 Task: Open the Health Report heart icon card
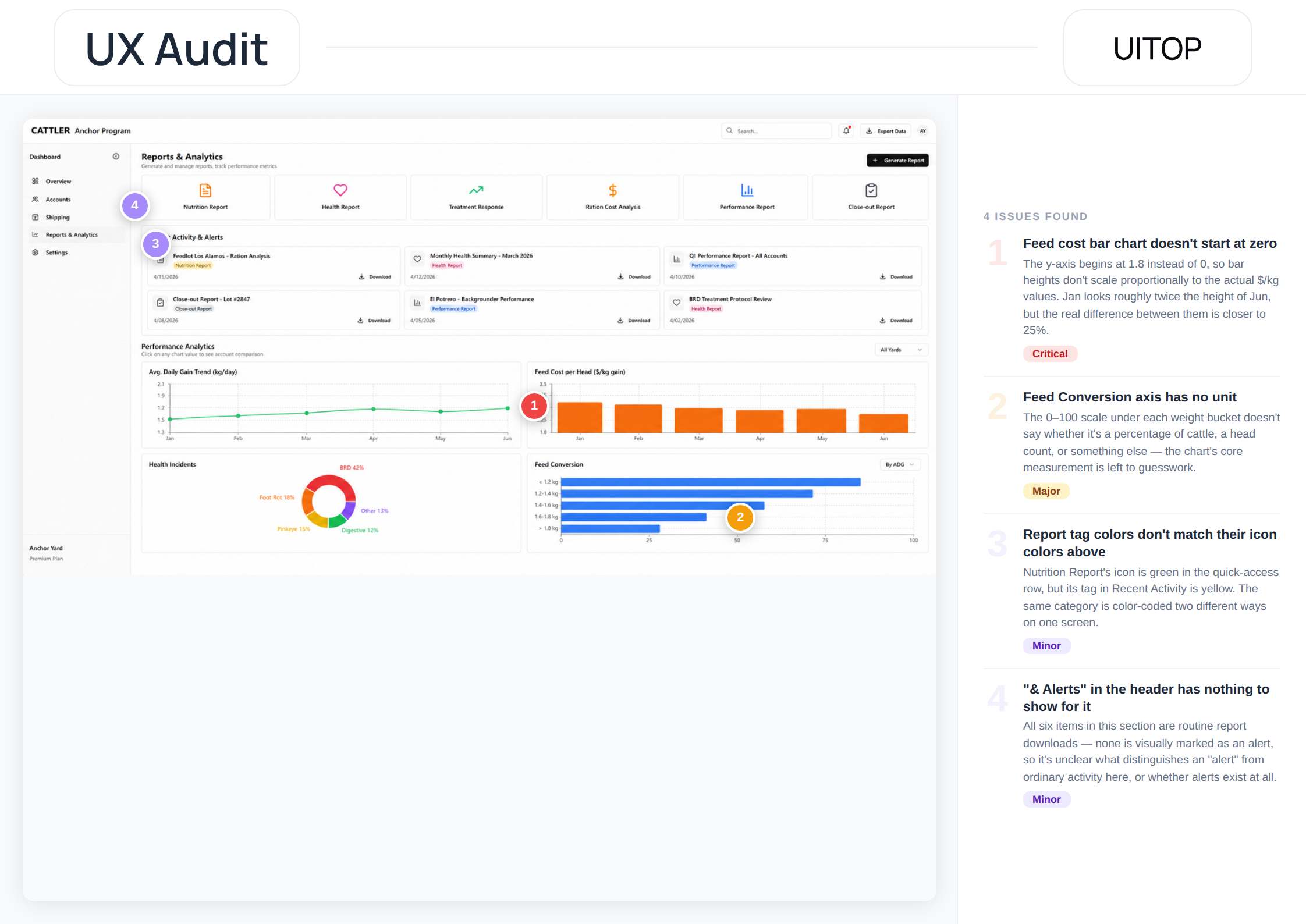pyautogui.click(x=340, y=197)
